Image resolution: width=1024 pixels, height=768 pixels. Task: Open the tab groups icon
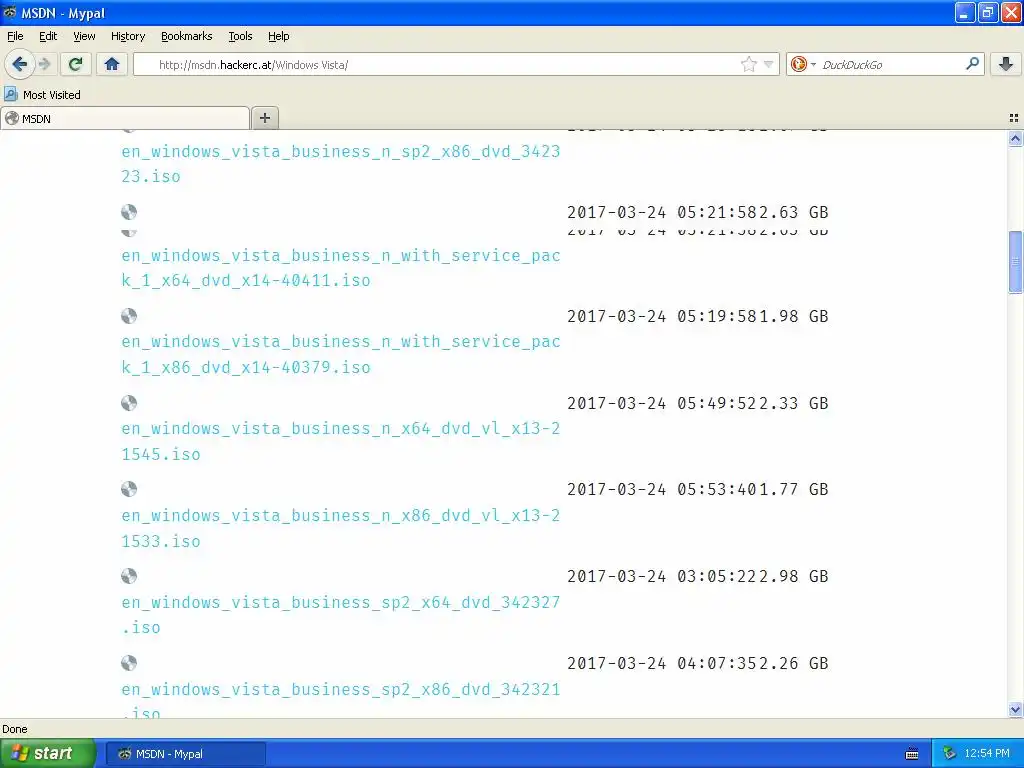(x=1014, y=118)
